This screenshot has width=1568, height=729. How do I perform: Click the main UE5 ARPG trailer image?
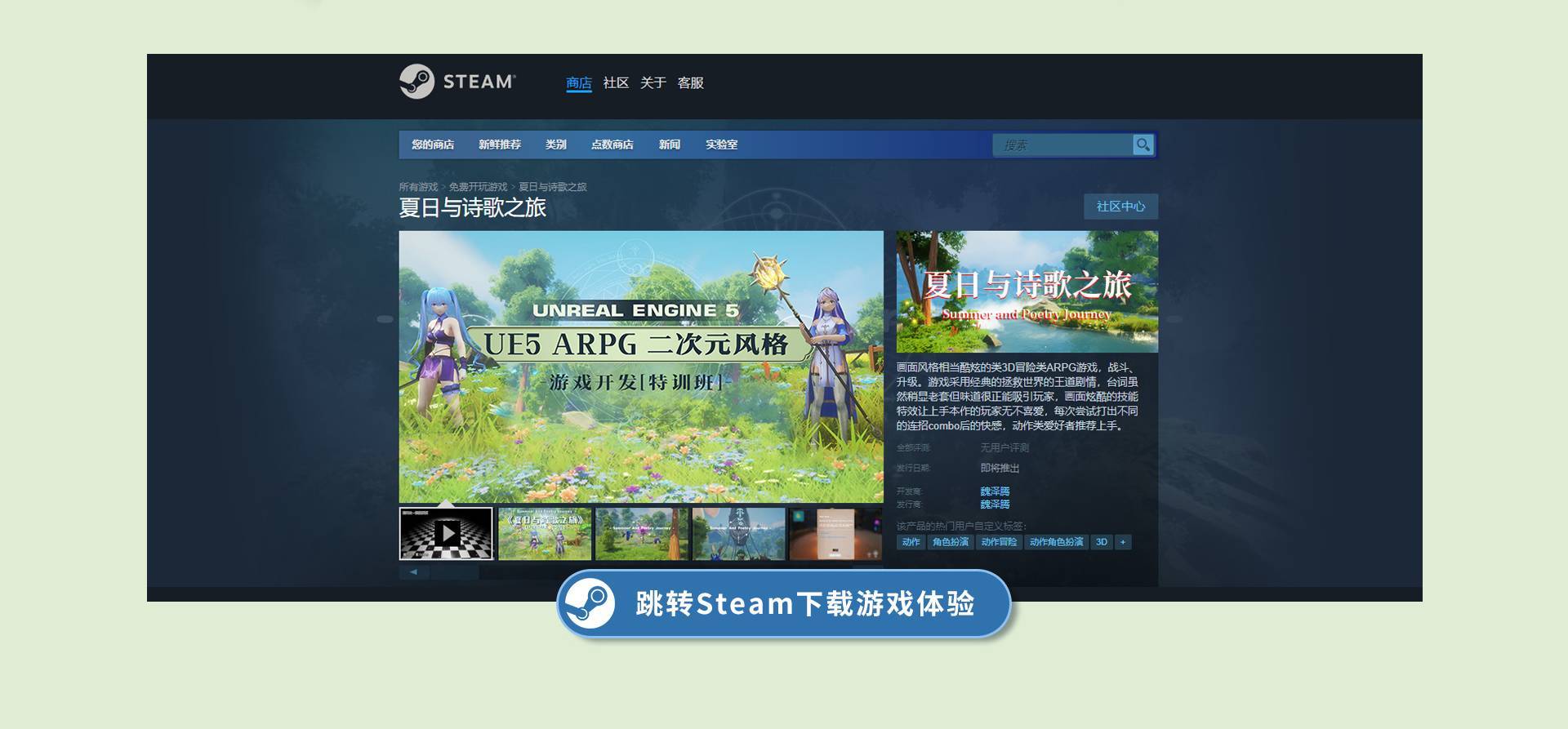(x=641, y=367)
